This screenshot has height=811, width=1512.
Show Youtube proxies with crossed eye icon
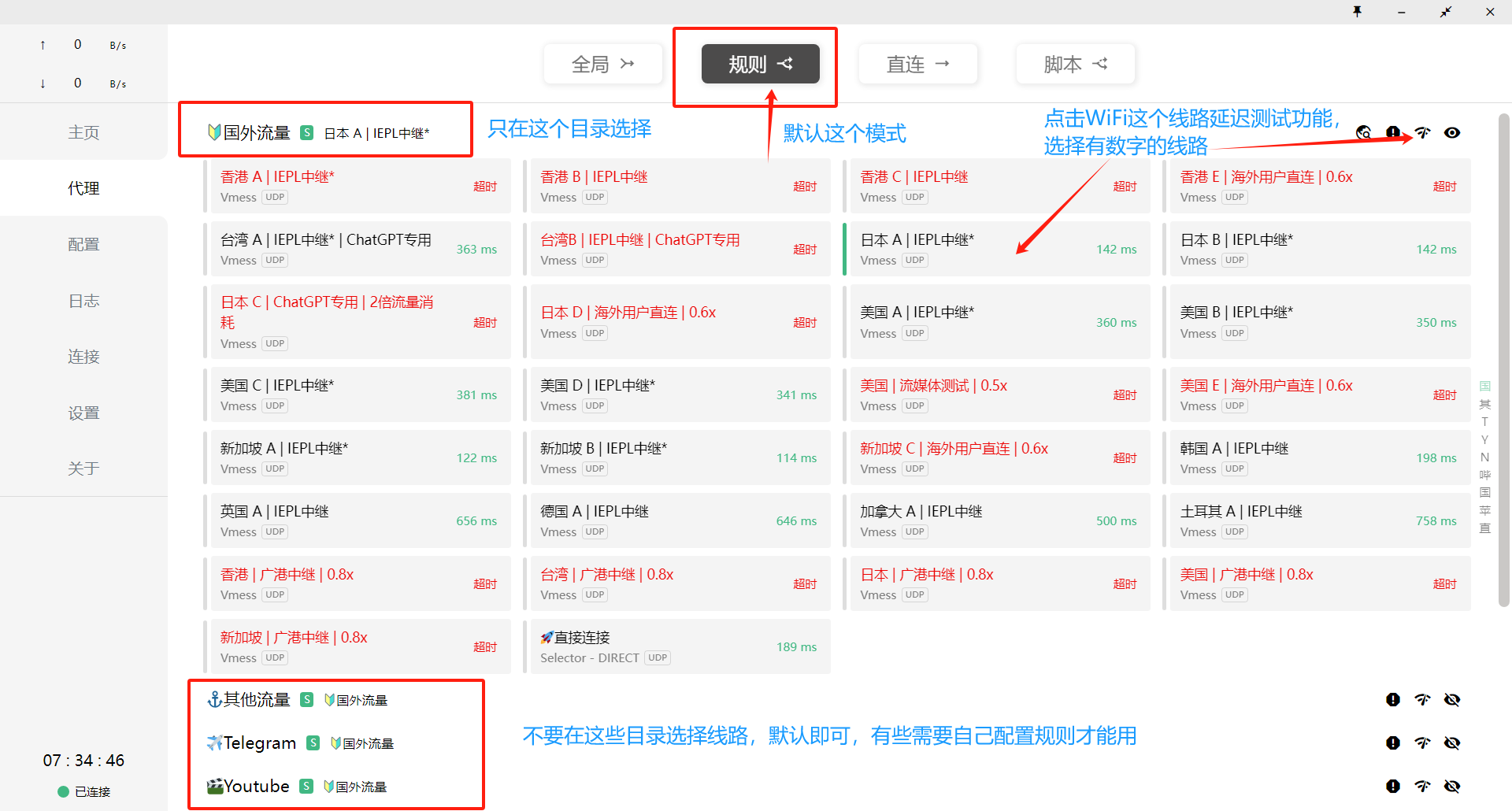click(1452, 786)
